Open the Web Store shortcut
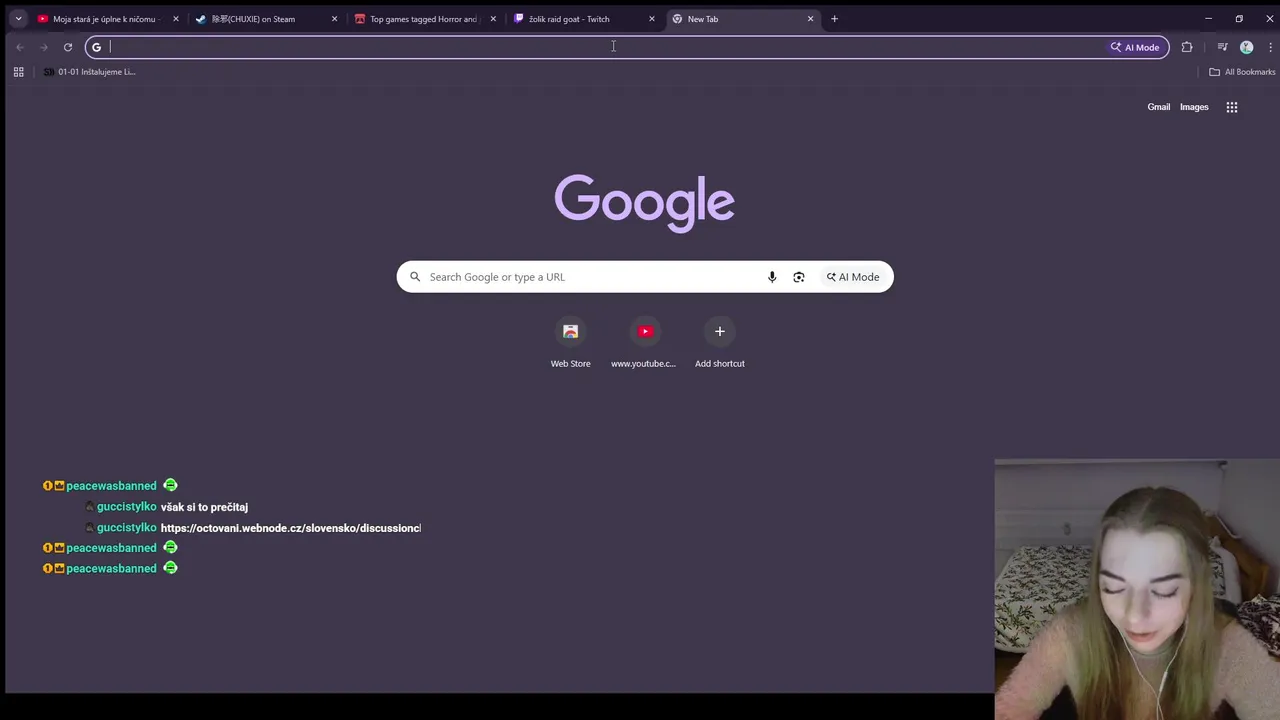1280x720 pixels. click(x=570, y=343)
